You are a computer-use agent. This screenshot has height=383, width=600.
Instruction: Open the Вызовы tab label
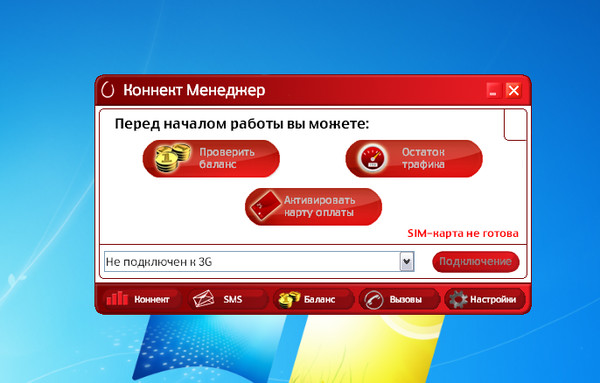[405, 299]
